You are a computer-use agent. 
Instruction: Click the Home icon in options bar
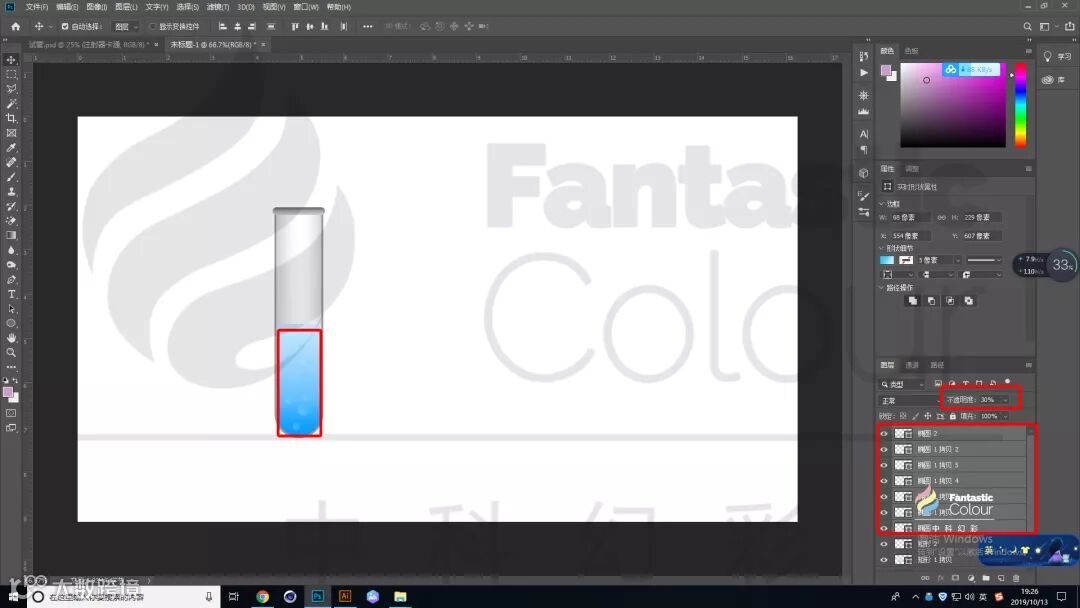pos(15,26)
